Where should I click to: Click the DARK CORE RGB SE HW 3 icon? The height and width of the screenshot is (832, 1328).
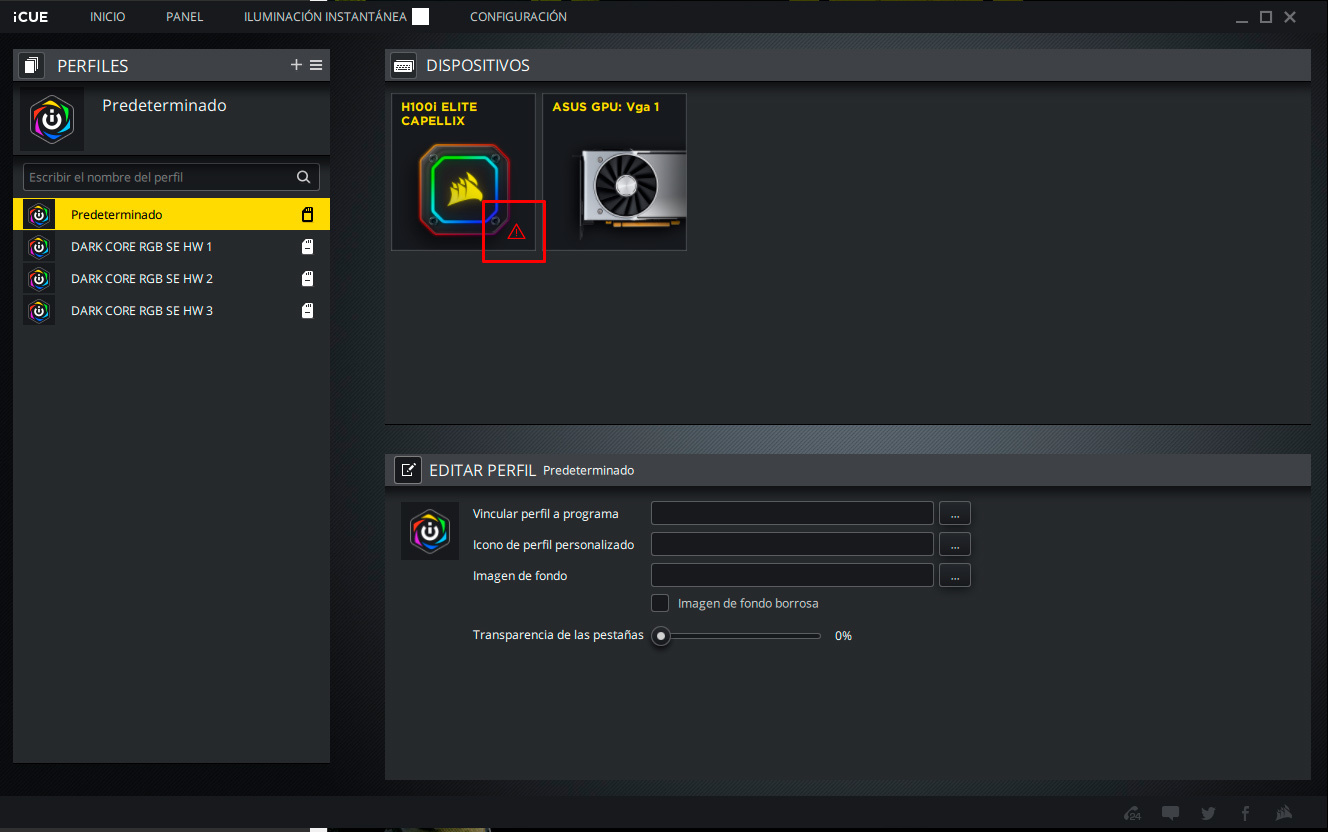coord(39,310)
